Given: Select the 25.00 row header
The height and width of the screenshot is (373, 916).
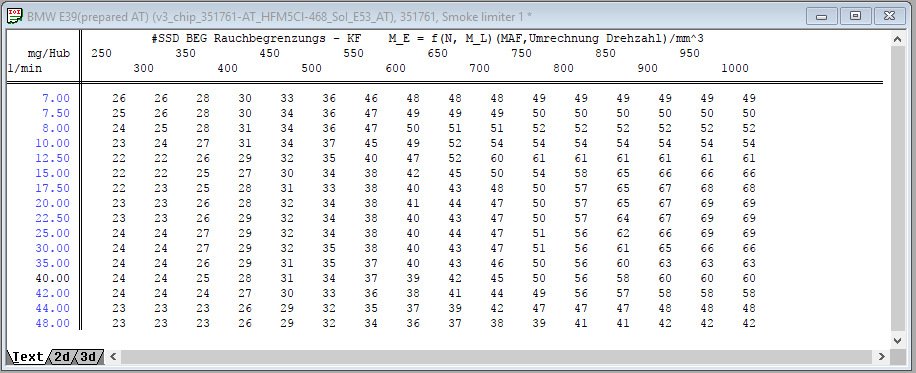Looking at the screenshot, I should click(52, 233).
